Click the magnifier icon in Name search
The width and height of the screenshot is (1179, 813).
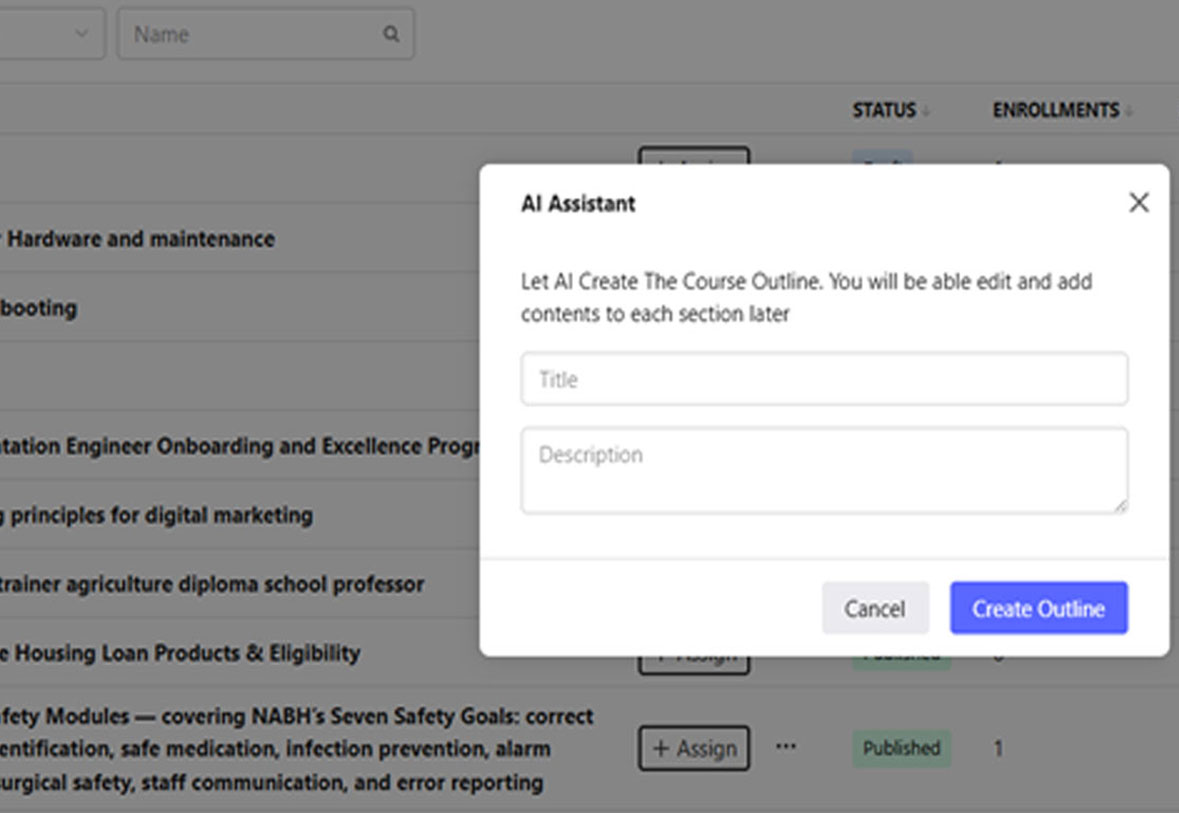391,34
